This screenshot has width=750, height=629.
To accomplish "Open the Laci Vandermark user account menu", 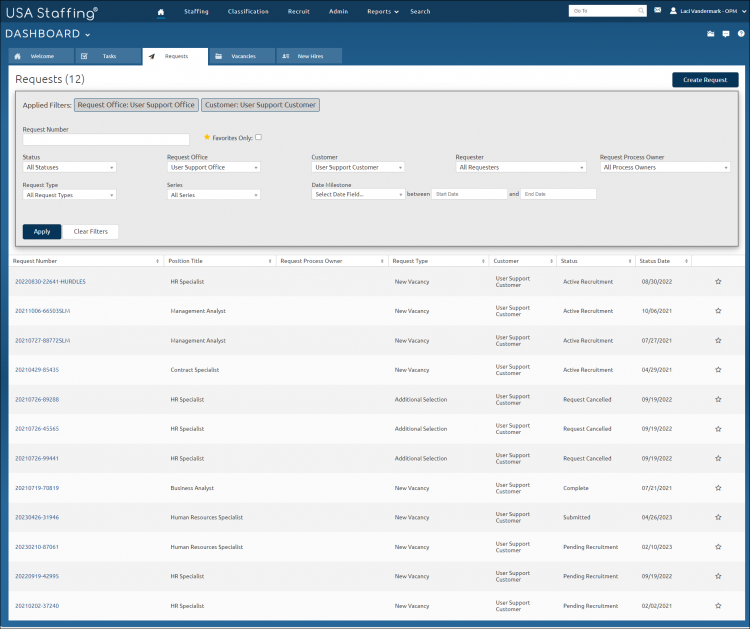I will pyautogui.click(x=708, y=11).
